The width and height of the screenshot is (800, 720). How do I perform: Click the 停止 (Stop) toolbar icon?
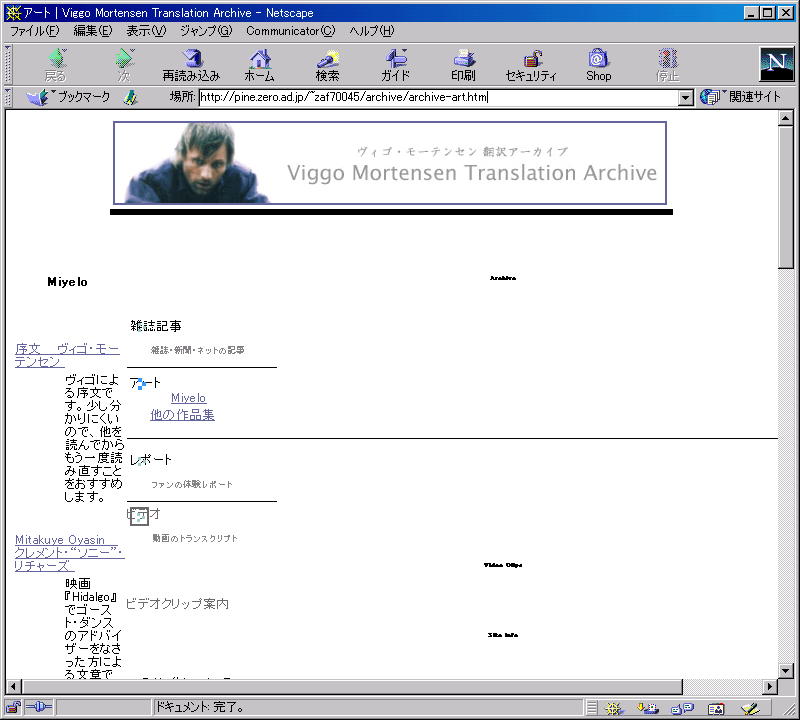(667, 65)
